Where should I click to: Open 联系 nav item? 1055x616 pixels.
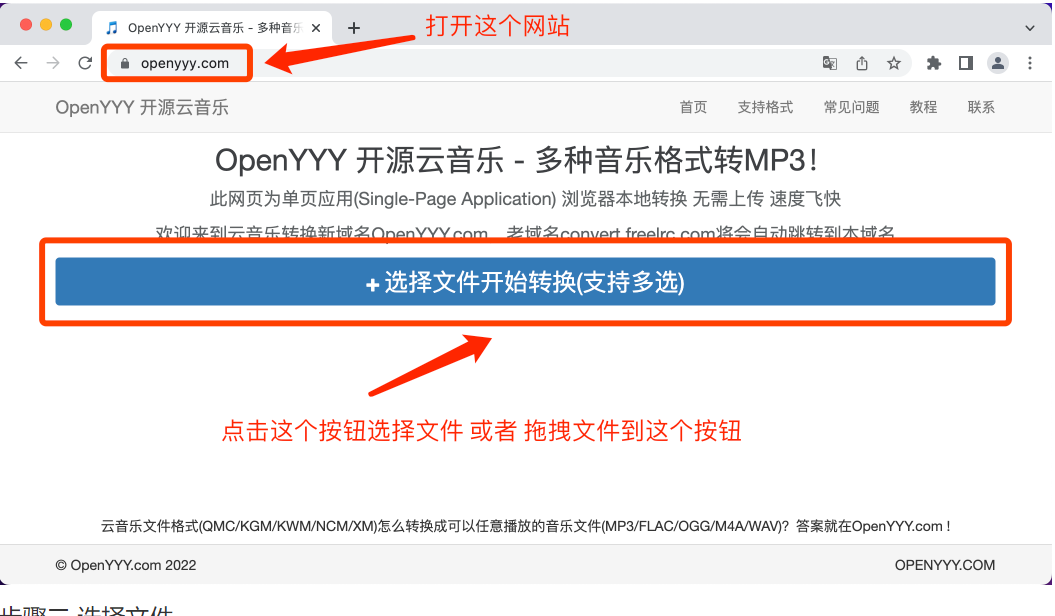click(x=981, y=108)
